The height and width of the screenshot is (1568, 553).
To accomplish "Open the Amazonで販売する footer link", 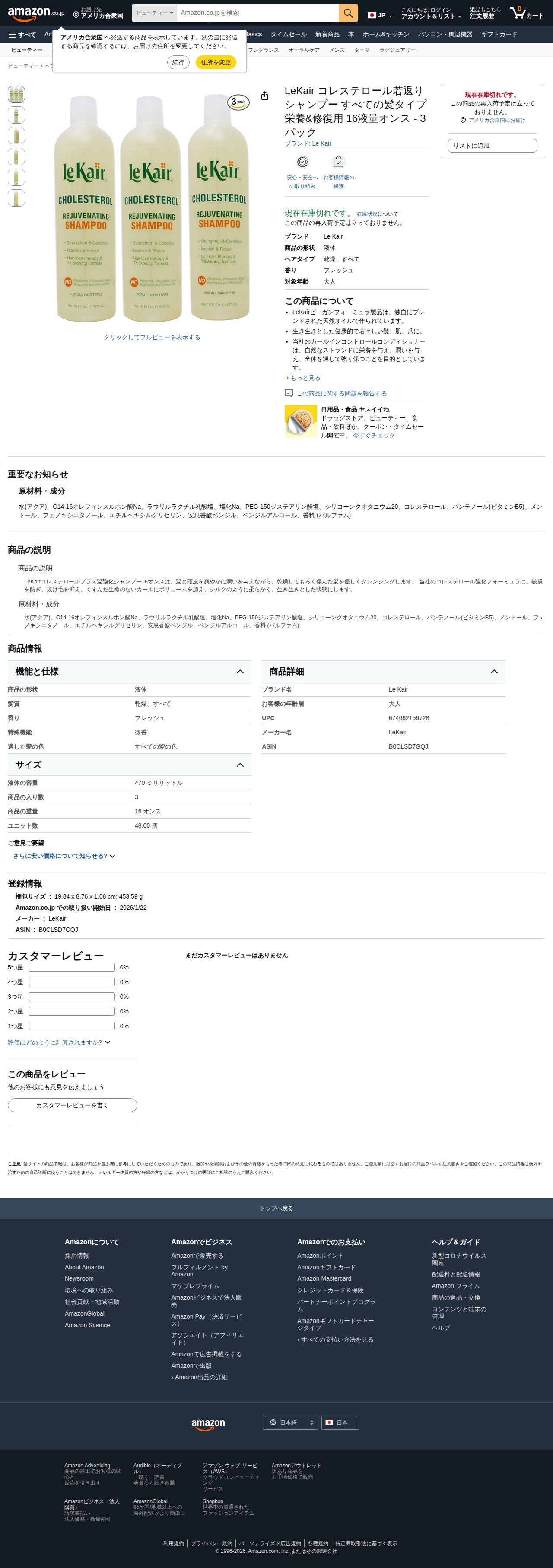I will 197,1255.
